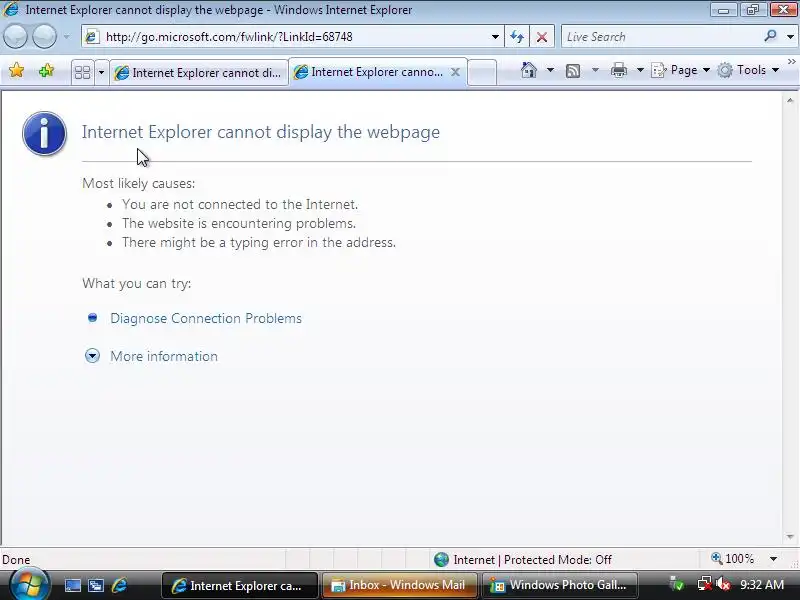The height and width of the screenshot is (600, 800).
Task: Click the Back navigation button
Action: click(15, 37)
